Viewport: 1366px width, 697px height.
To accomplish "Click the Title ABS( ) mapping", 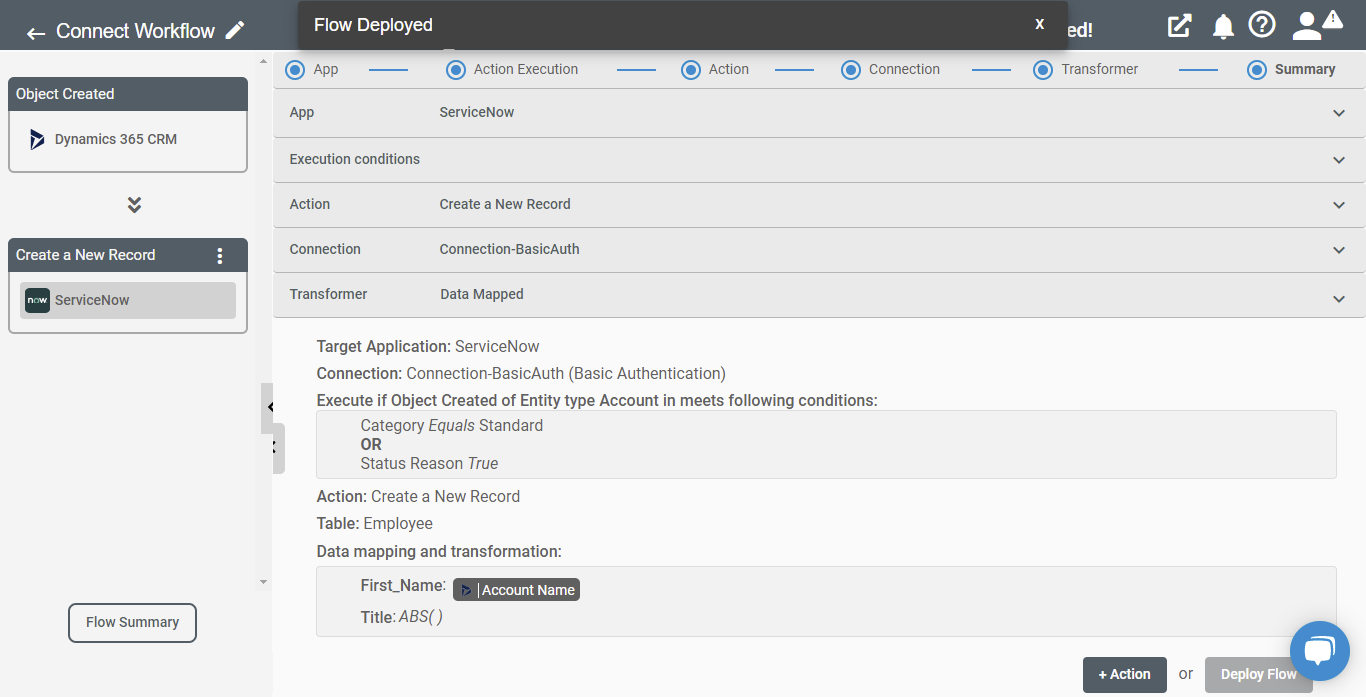I will coord(402,617).
